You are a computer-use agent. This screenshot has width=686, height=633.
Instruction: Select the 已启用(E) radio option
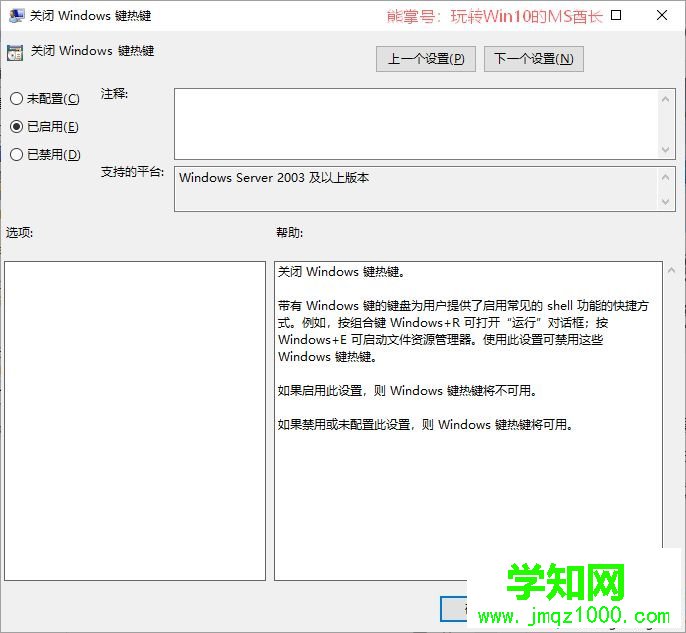pyautogui.click(x=44, y=127)
